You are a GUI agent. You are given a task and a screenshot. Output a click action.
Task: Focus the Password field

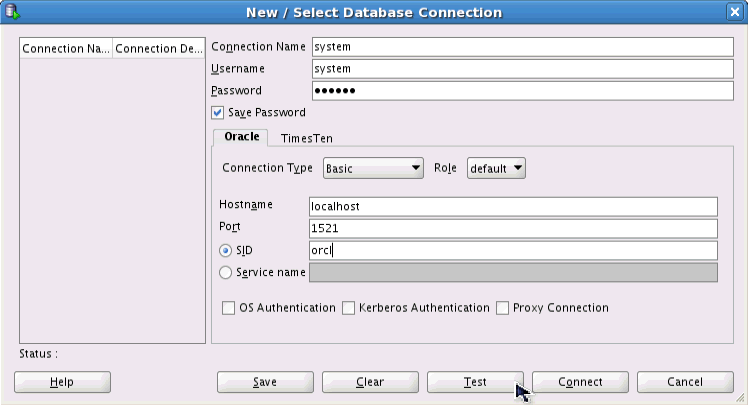click(523, 91)
